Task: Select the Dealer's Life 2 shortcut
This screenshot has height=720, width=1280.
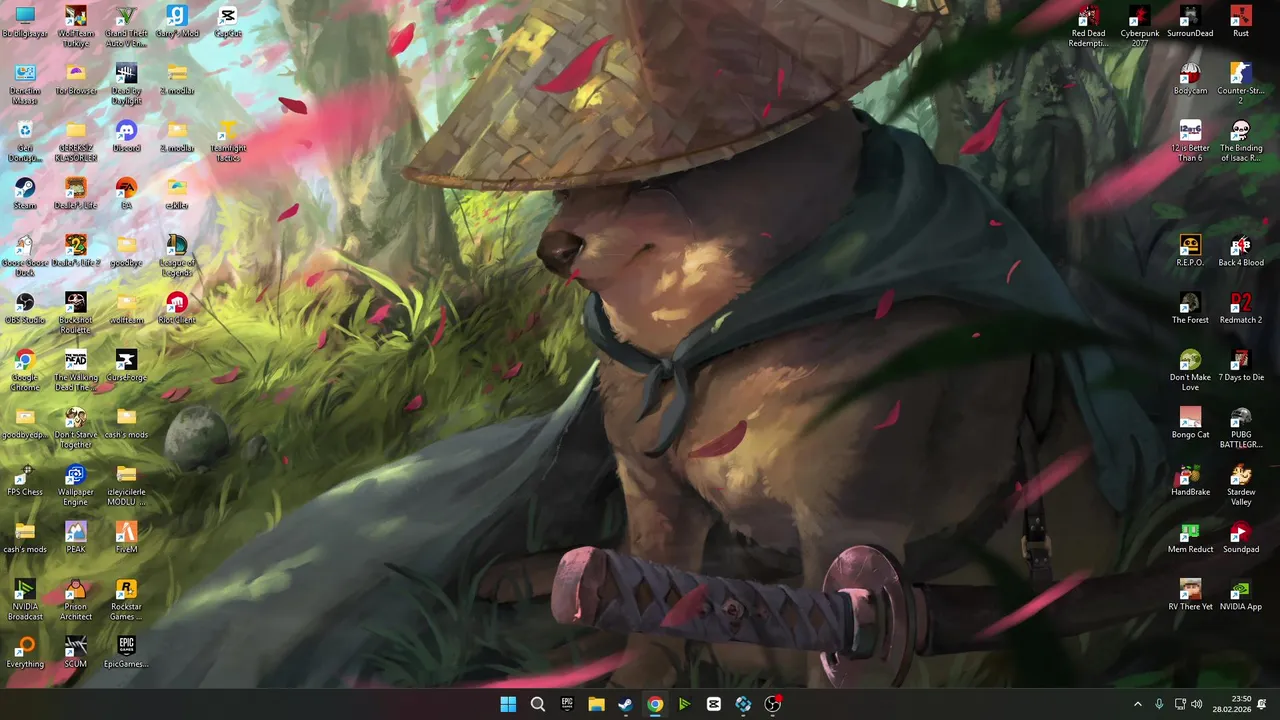Action: pyautogui.click(x=76, y=251)
